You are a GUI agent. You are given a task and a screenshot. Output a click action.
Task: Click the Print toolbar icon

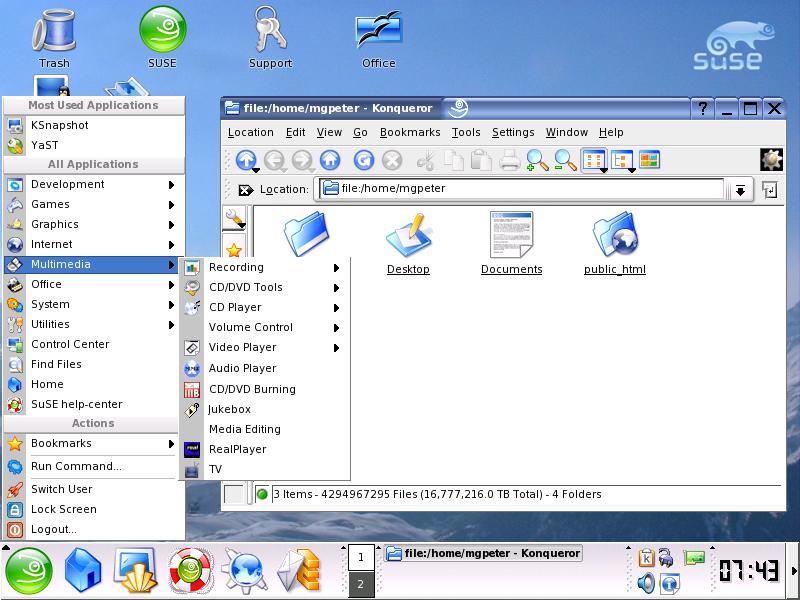(509, 160)
